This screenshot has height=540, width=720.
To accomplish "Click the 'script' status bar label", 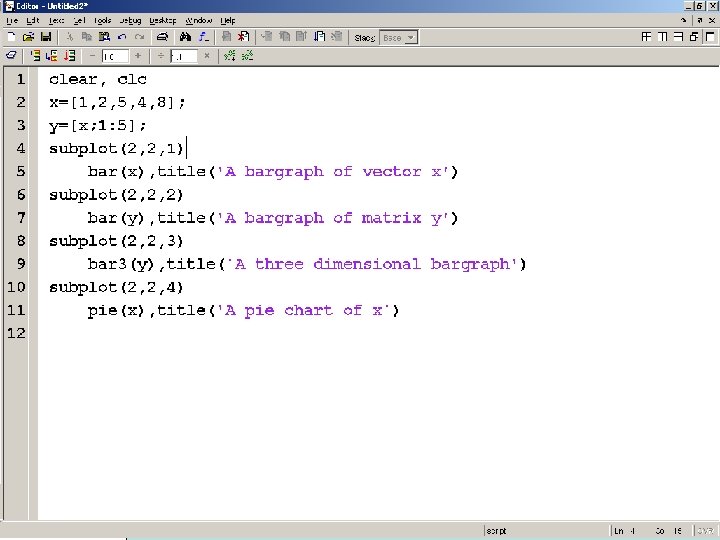I will [496, 531].
